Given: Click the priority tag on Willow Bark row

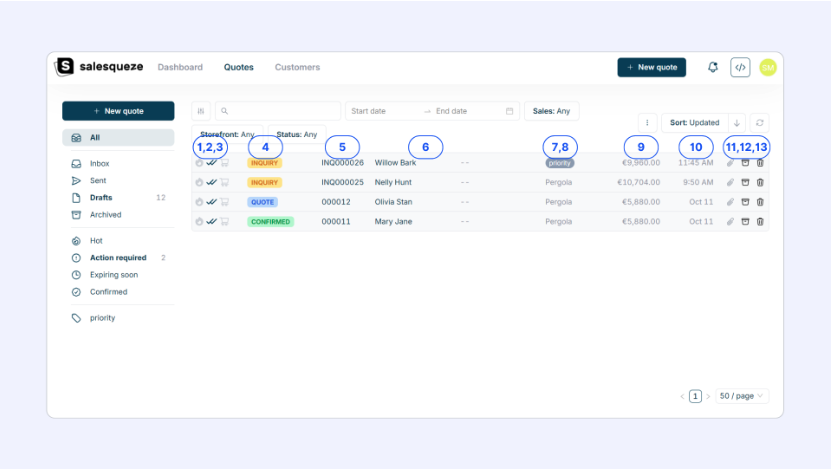Looking at the screenshot, I should pyautogui.click(x=559, y=163).
